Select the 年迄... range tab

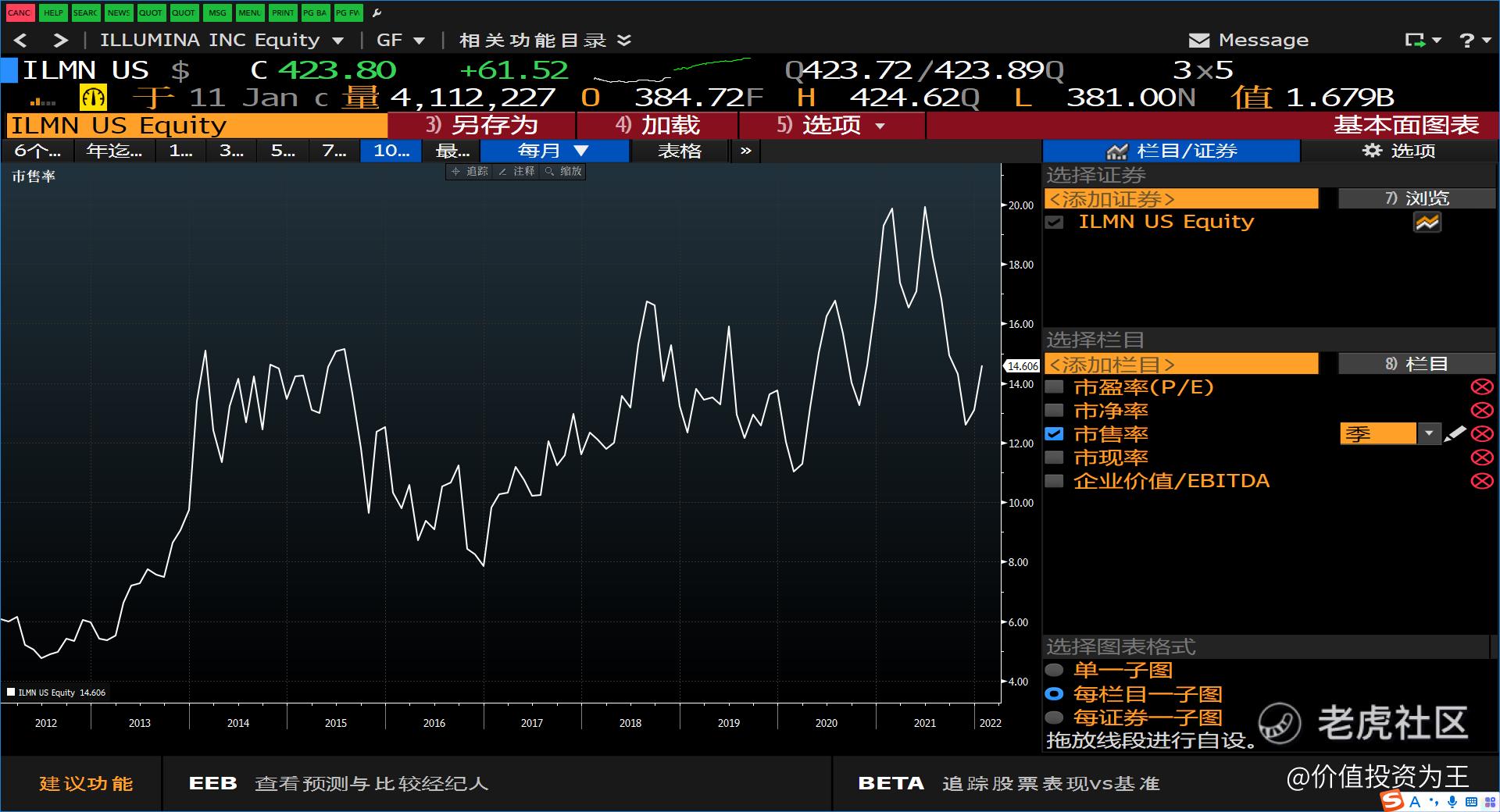tap(114, 151)
